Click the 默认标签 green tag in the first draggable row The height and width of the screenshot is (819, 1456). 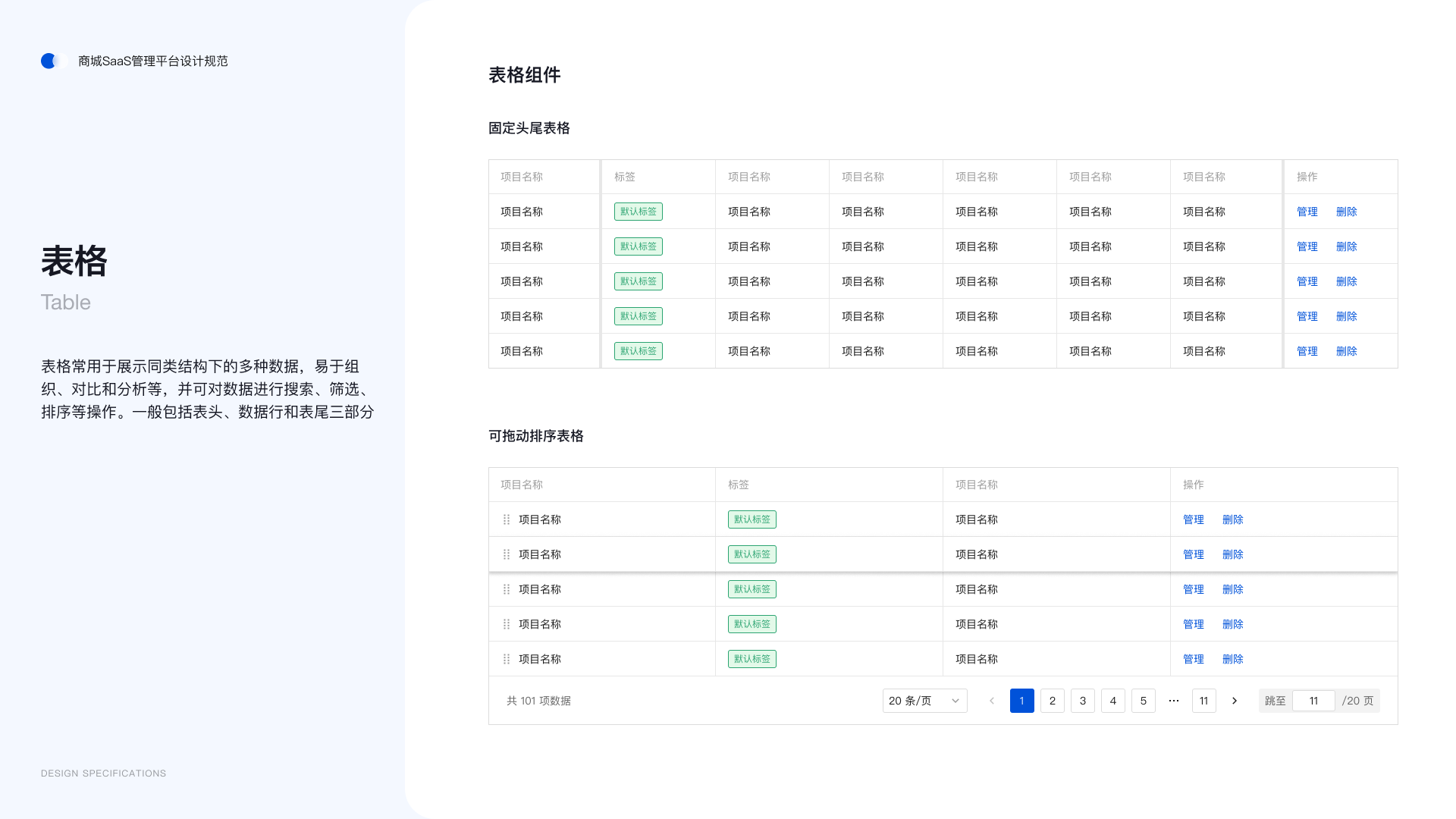[x=752, y=519]
